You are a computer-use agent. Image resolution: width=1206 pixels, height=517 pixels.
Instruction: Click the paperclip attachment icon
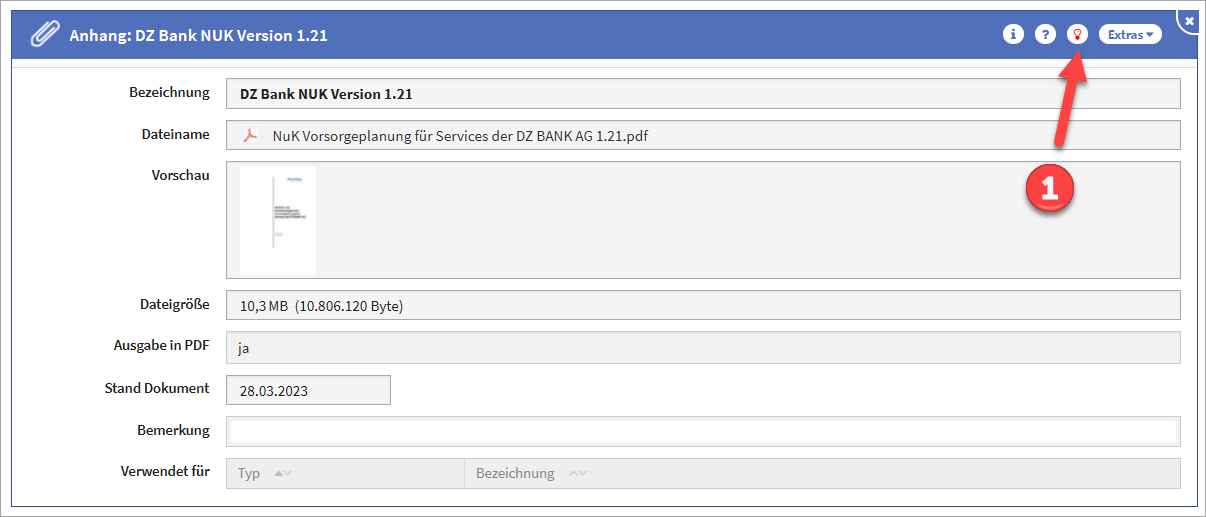coord(44,35)
